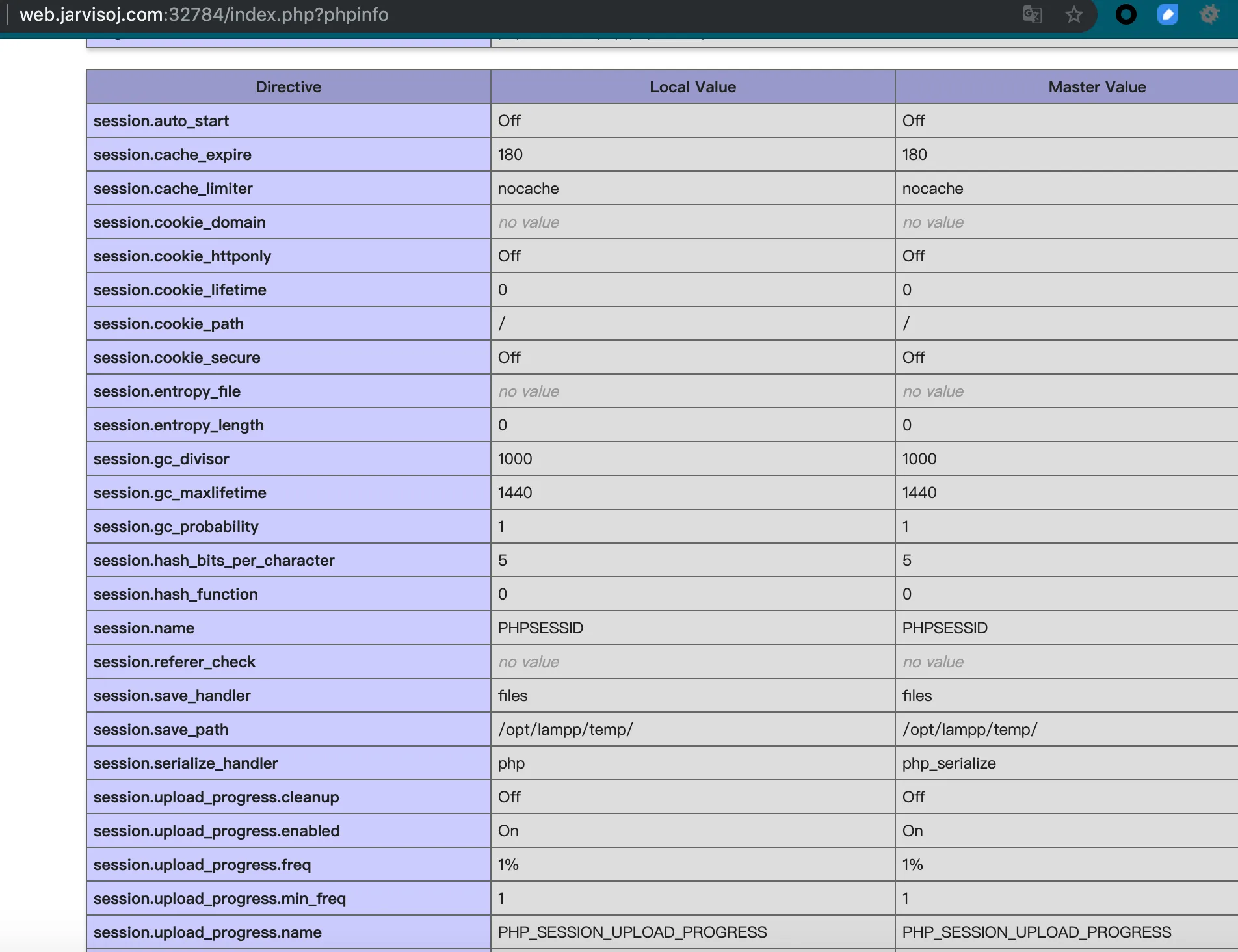Click the session.name local value PHPSESSID
Screen dimensions: 1238x952
click(540, 628)
